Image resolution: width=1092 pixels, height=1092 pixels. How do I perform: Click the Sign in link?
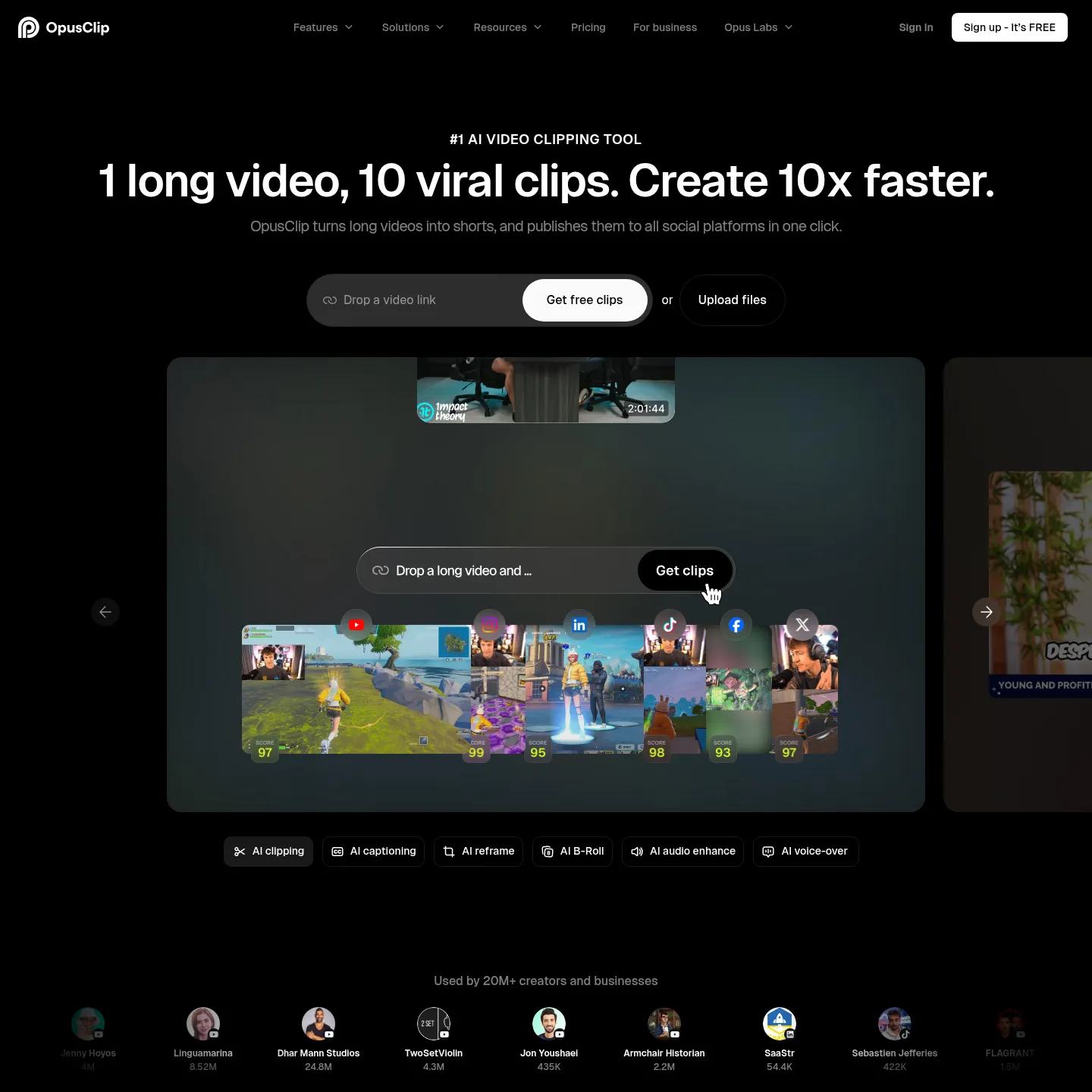pos(916,27)
